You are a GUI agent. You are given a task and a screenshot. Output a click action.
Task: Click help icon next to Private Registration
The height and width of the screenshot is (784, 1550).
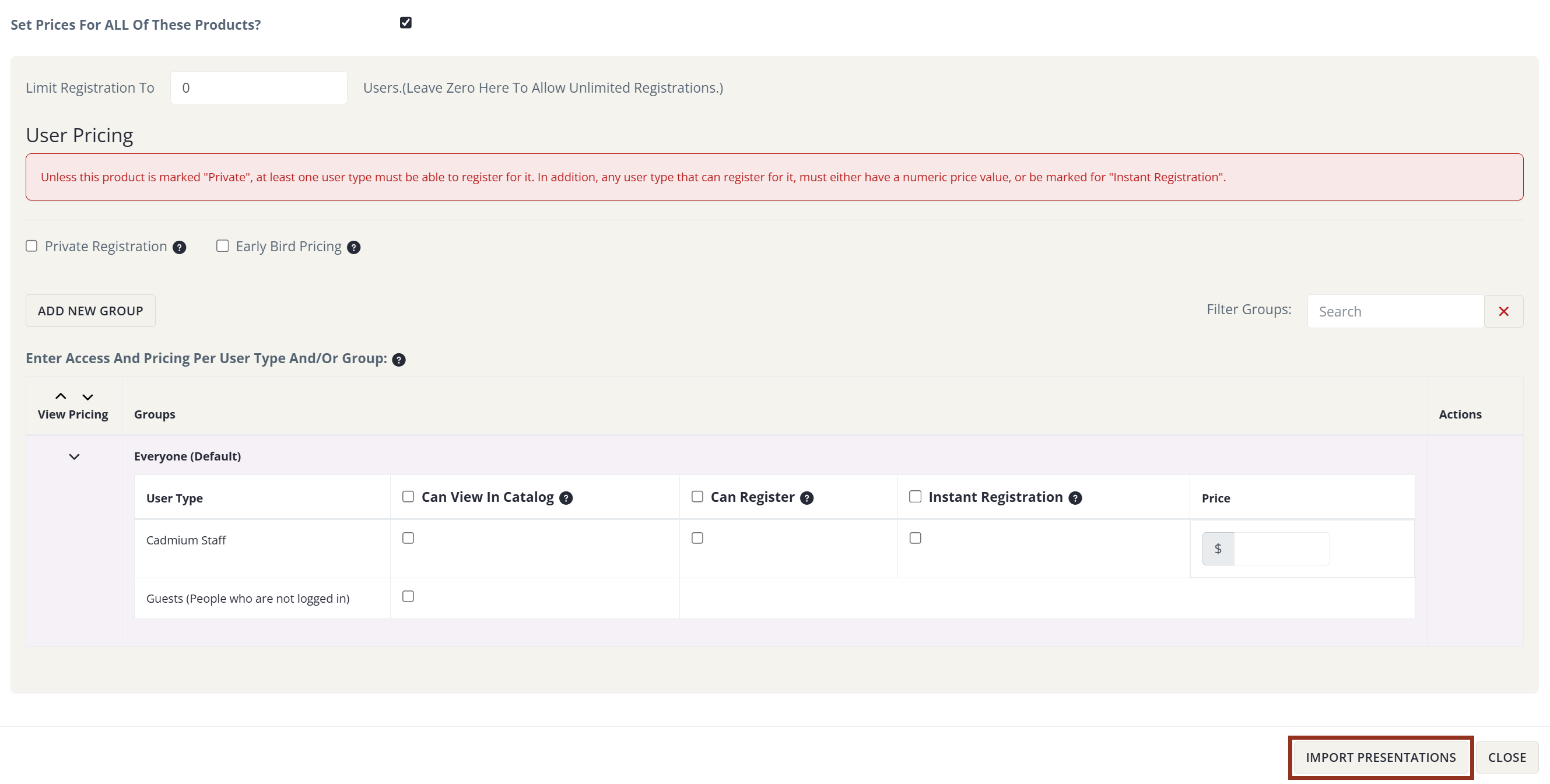click(x=179, y=247)
